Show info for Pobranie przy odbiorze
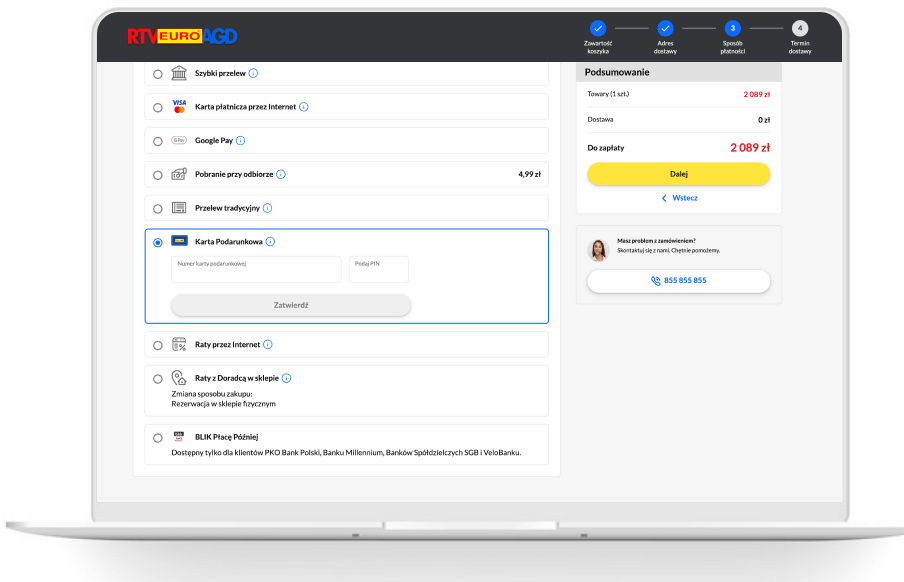 coord(281,174)
